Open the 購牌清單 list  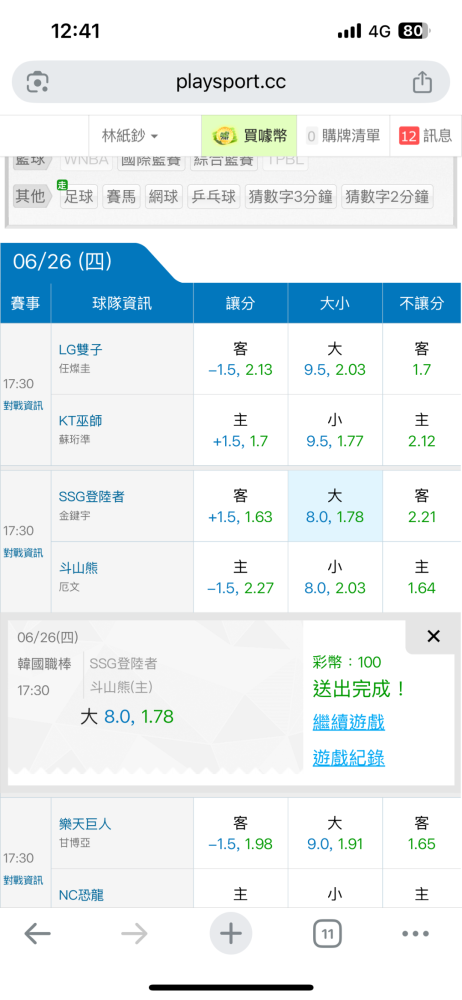coord(343,135)
